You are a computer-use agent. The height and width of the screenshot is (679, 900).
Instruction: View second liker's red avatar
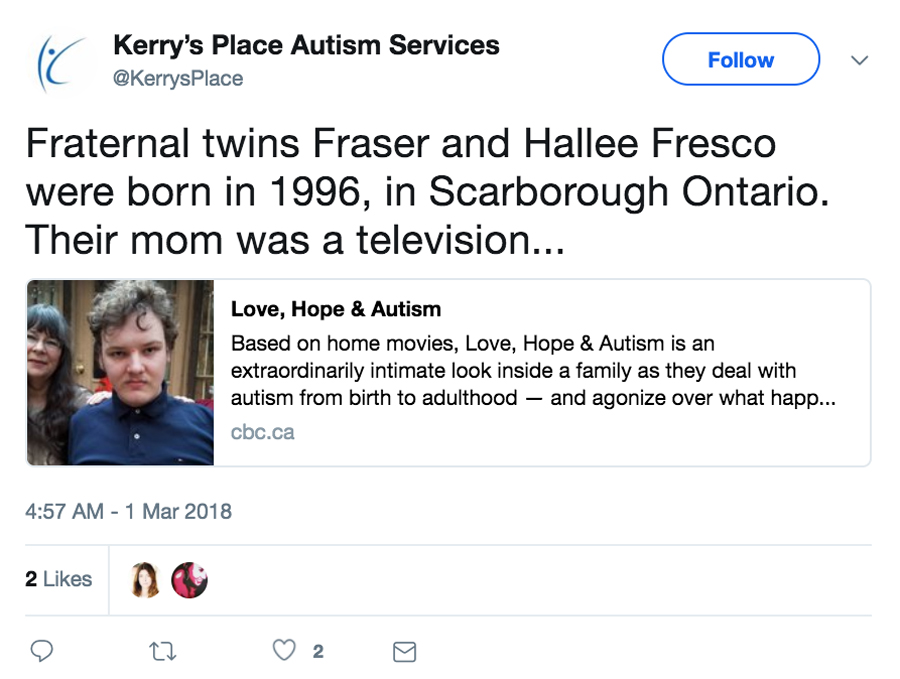(x=189, y=580)
